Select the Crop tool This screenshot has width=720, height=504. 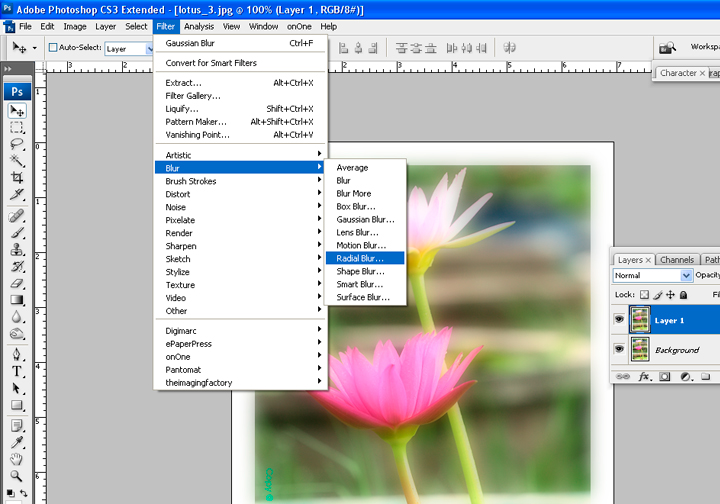(x=18, y=177)
